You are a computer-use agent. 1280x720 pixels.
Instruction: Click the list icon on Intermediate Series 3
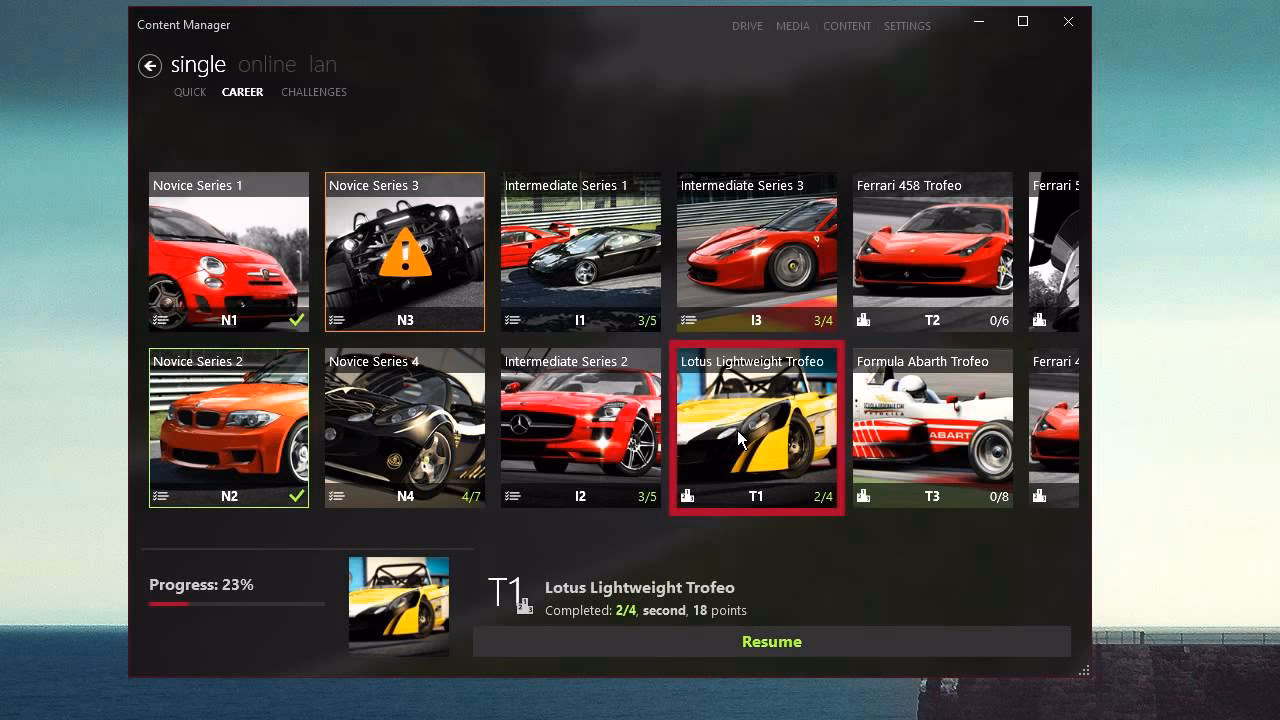coord(688,321)
